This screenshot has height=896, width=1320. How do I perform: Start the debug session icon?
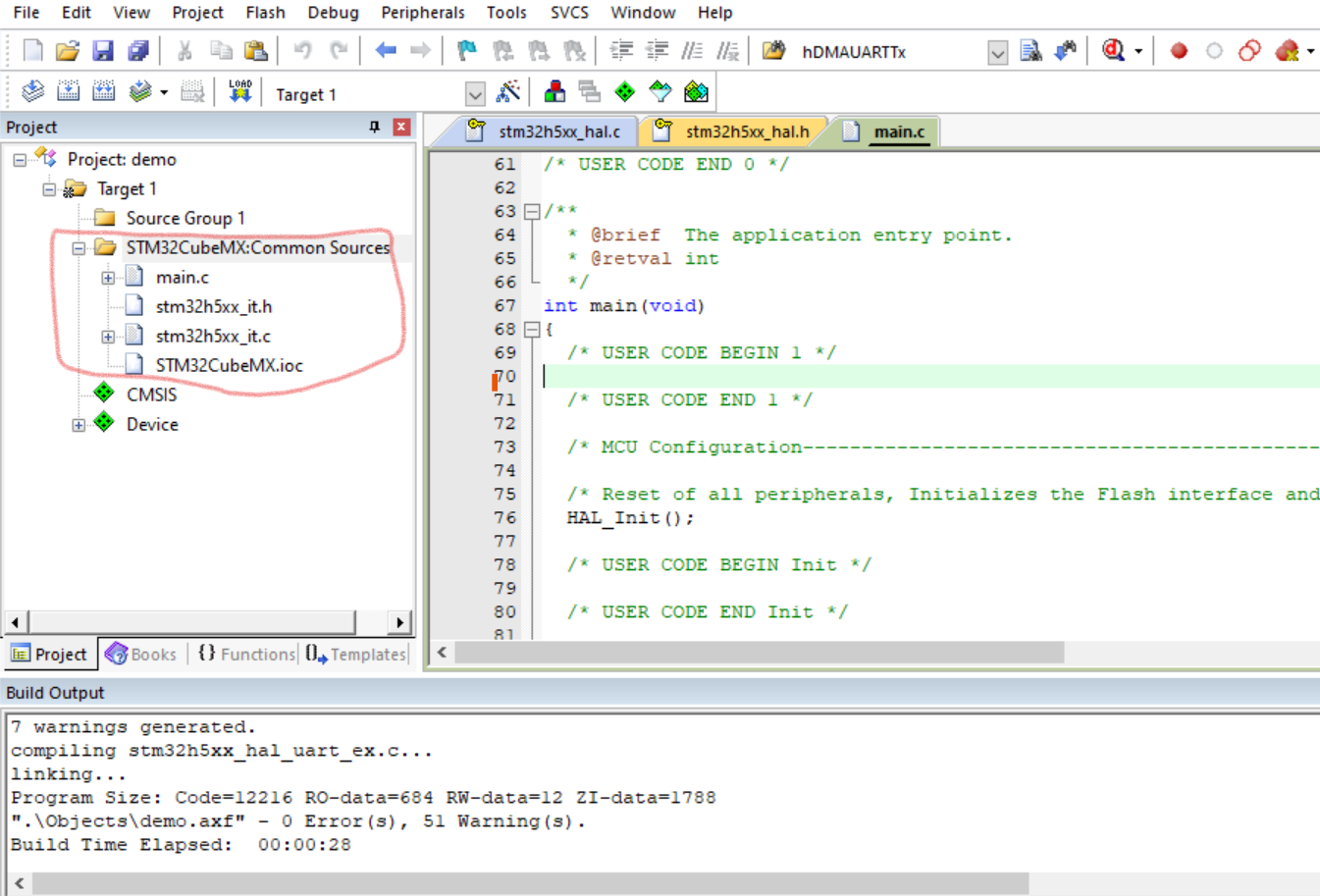(x=1114, y=51)
